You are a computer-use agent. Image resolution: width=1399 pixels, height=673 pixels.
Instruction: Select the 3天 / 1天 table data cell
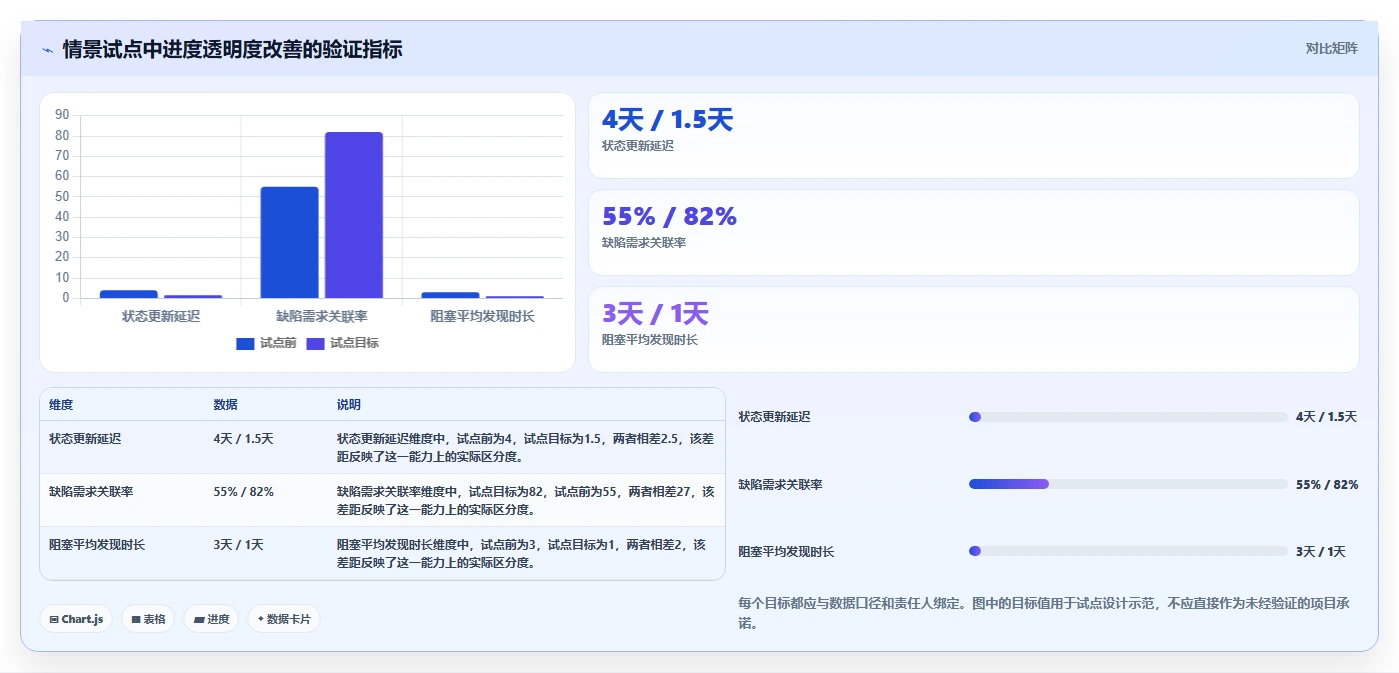point(238,545)
